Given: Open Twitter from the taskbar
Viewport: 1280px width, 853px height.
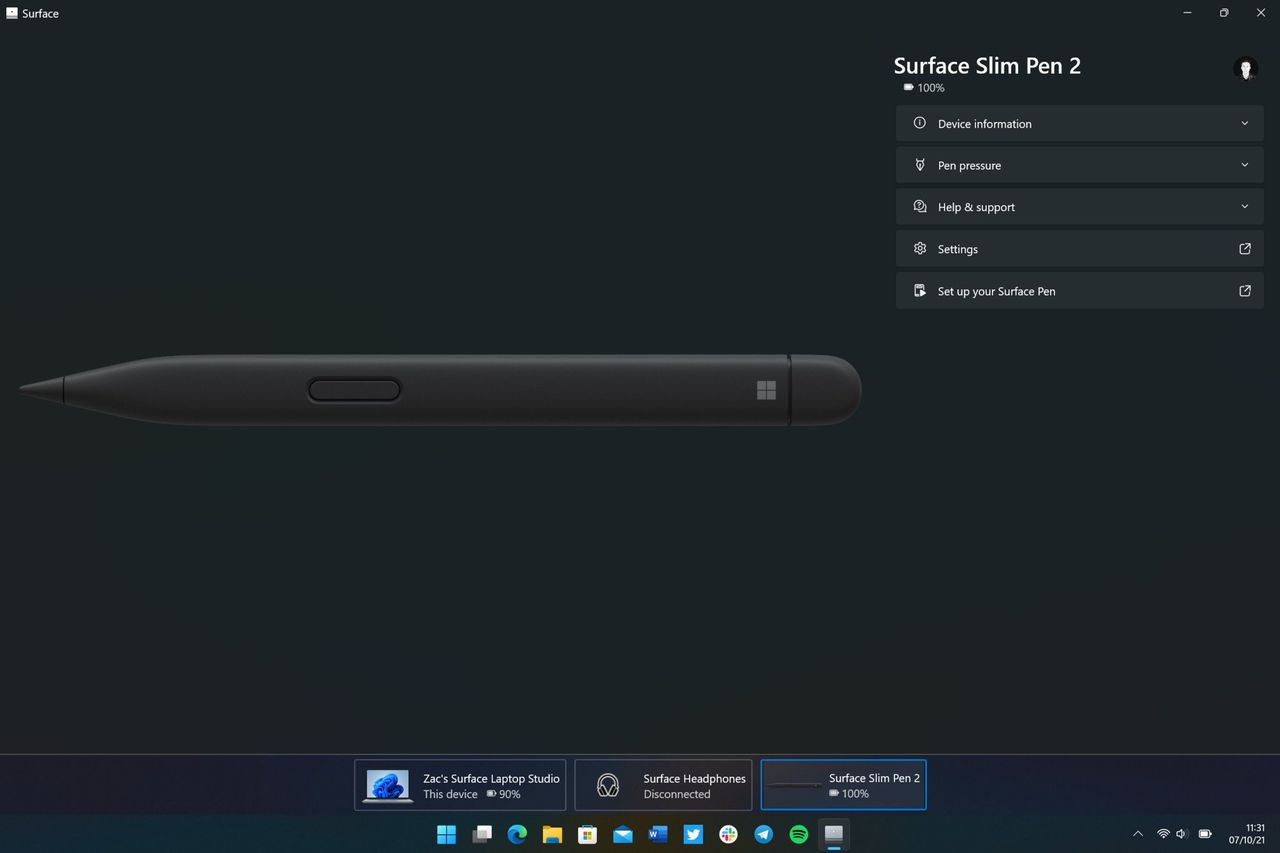Looking at the screenshot, I should [693, 834].
